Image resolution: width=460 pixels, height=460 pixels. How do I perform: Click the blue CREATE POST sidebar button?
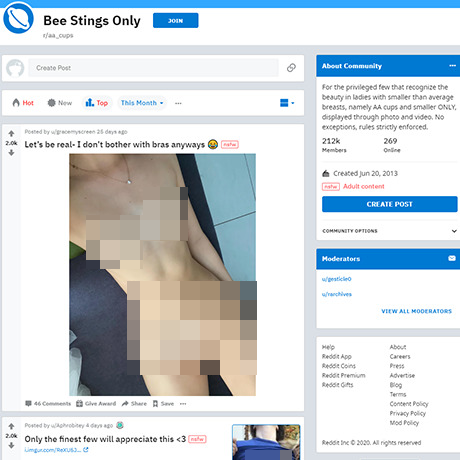click(390, 204)
